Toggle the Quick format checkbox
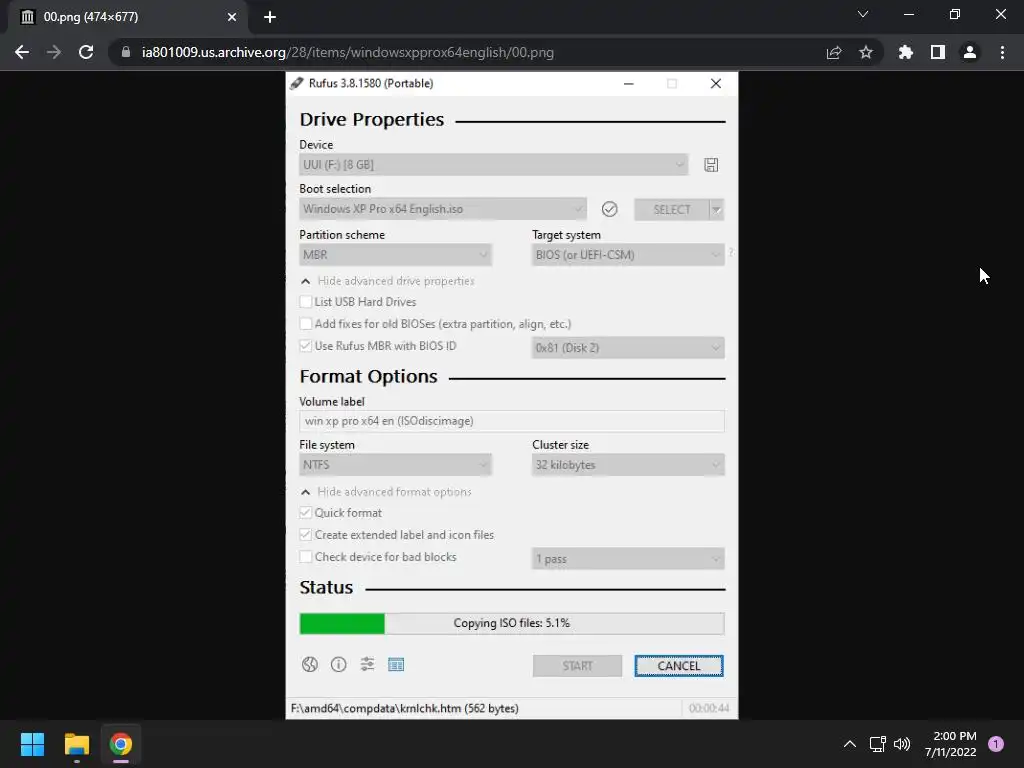This screenshot has width=1024, height=768. click(306, 513)
